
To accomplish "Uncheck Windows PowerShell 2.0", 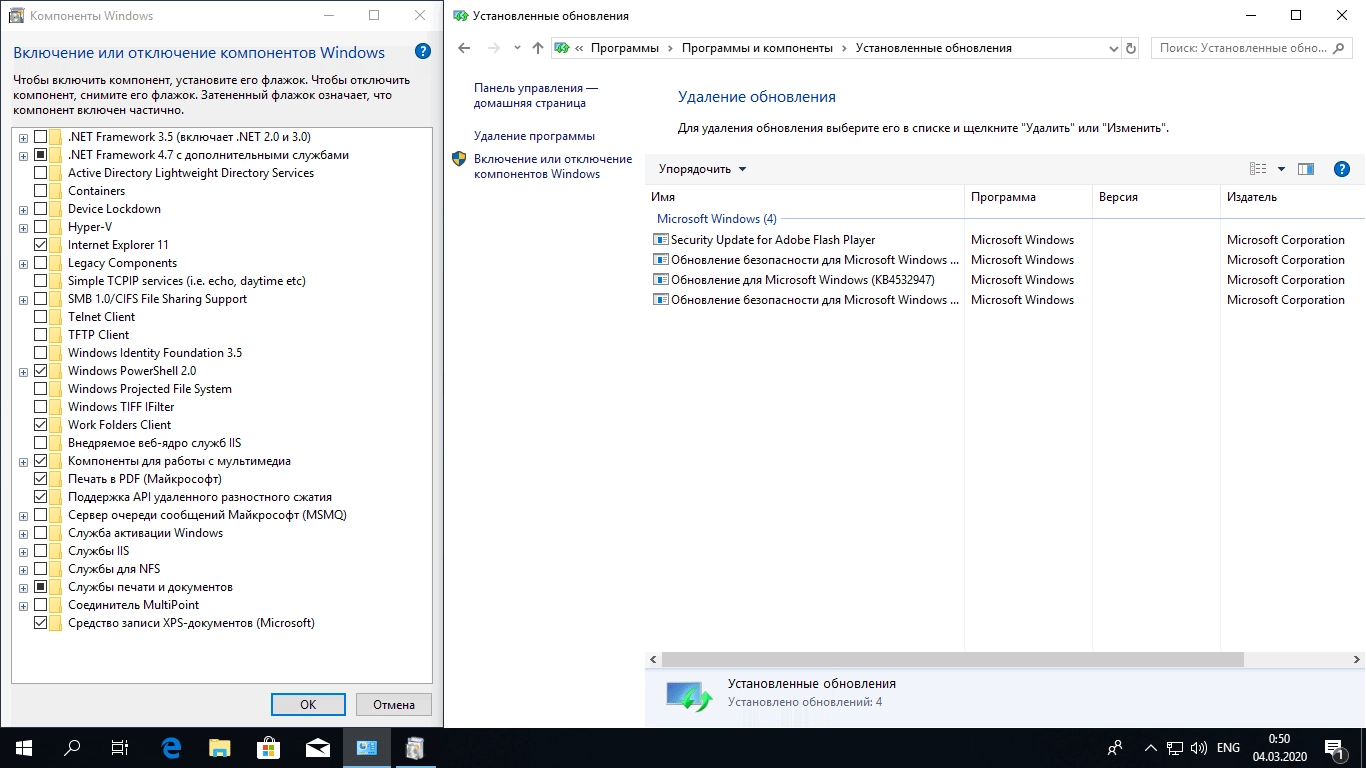I will click(x=41, y=371).
